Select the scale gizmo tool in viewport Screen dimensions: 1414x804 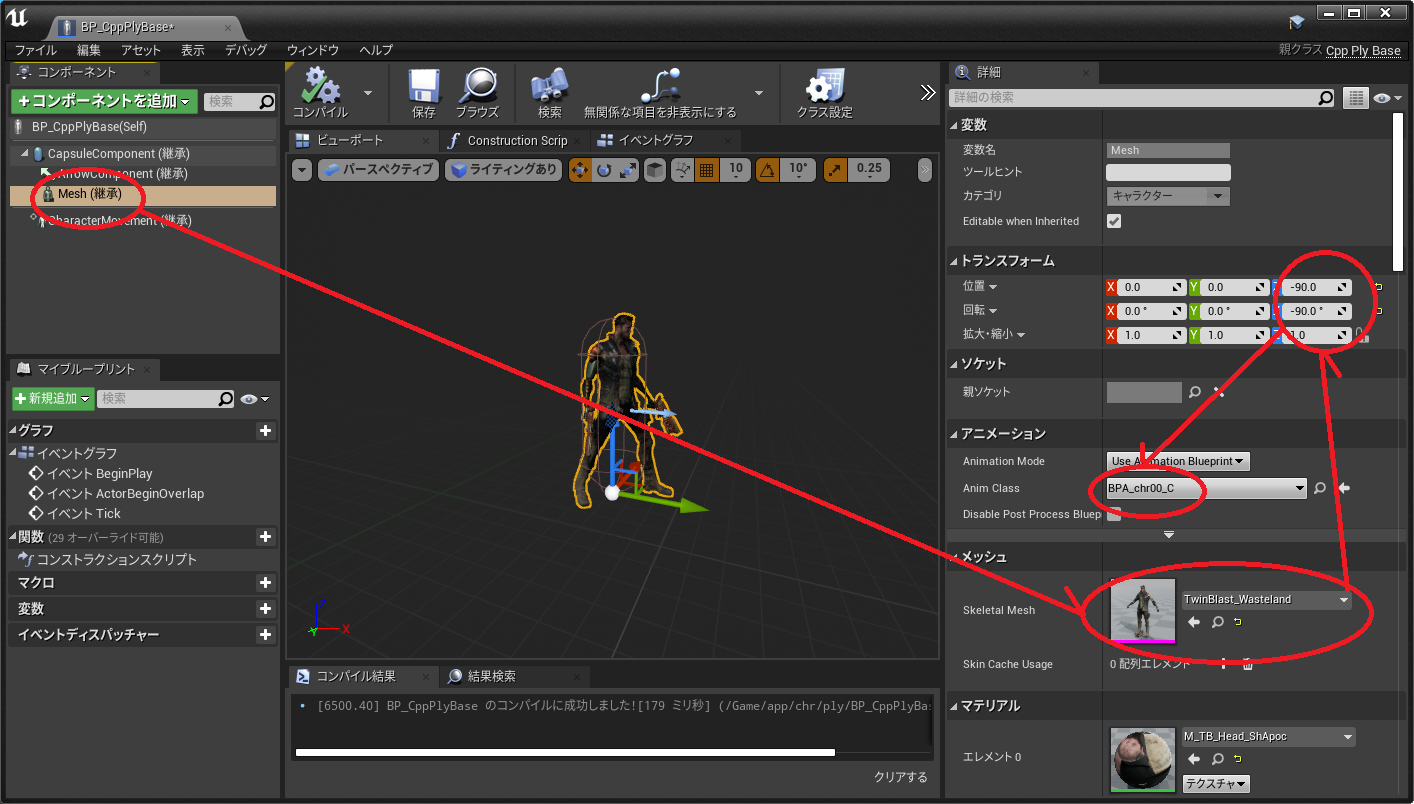628,170
